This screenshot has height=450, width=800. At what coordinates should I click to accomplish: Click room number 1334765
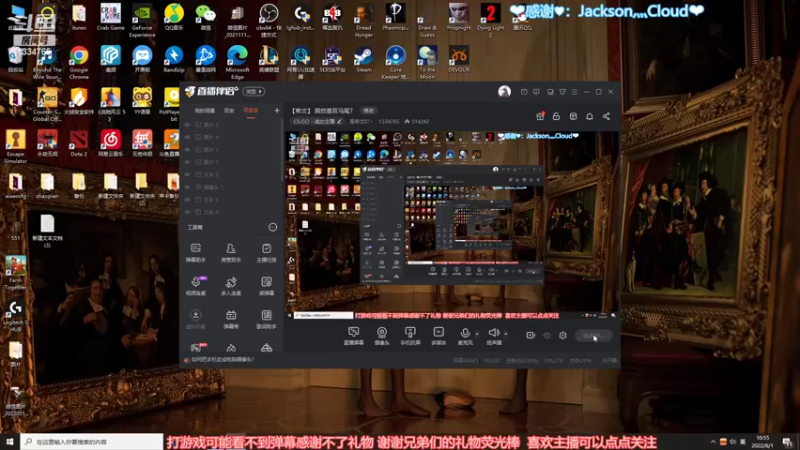(389, 121)
